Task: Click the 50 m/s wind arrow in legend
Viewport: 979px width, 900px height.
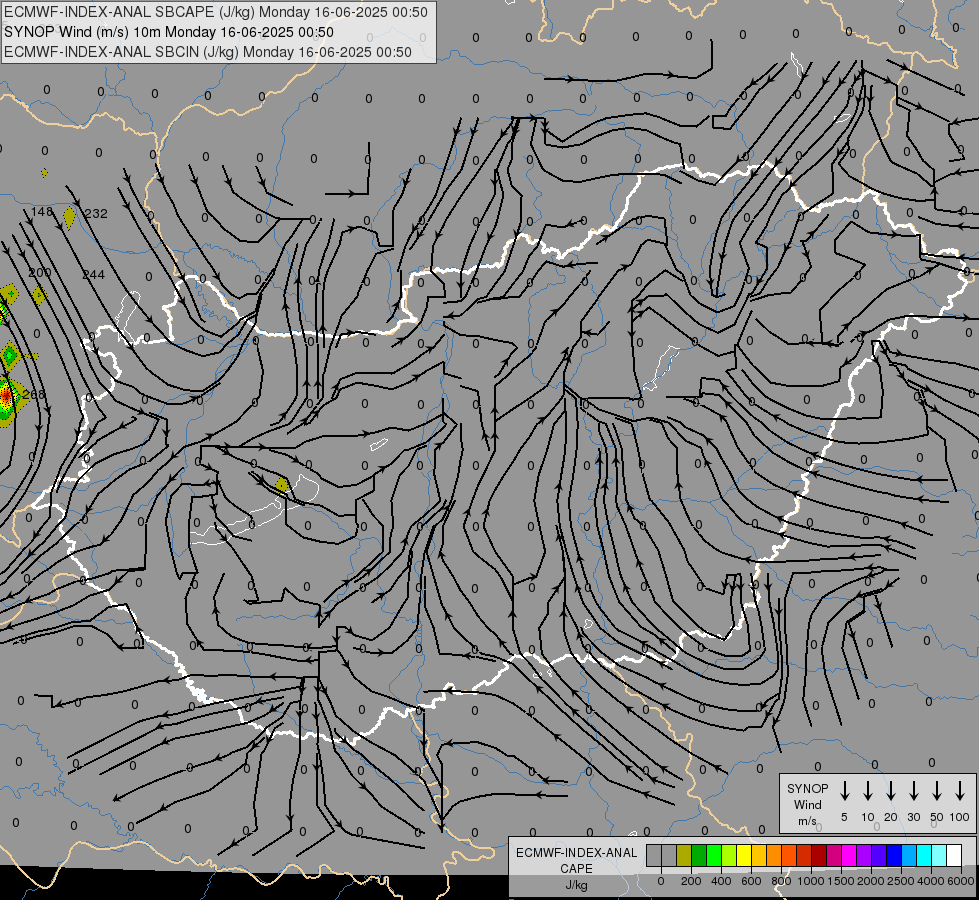Action: tap(937, 791)
